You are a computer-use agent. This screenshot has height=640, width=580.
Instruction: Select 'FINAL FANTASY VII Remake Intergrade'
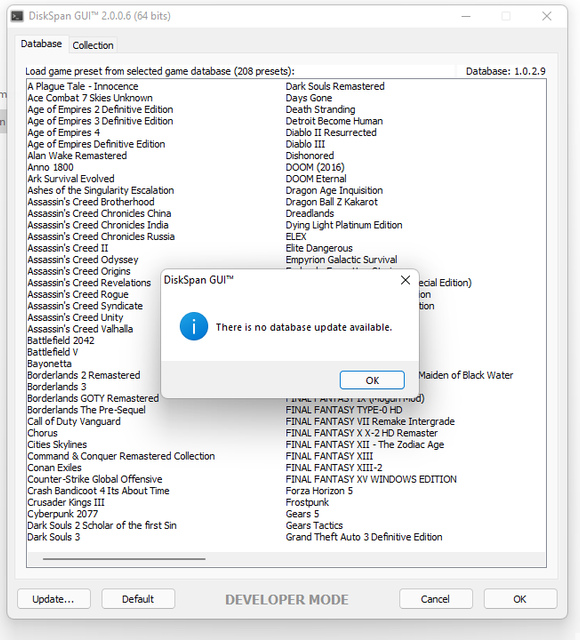[x=370, y=422]
